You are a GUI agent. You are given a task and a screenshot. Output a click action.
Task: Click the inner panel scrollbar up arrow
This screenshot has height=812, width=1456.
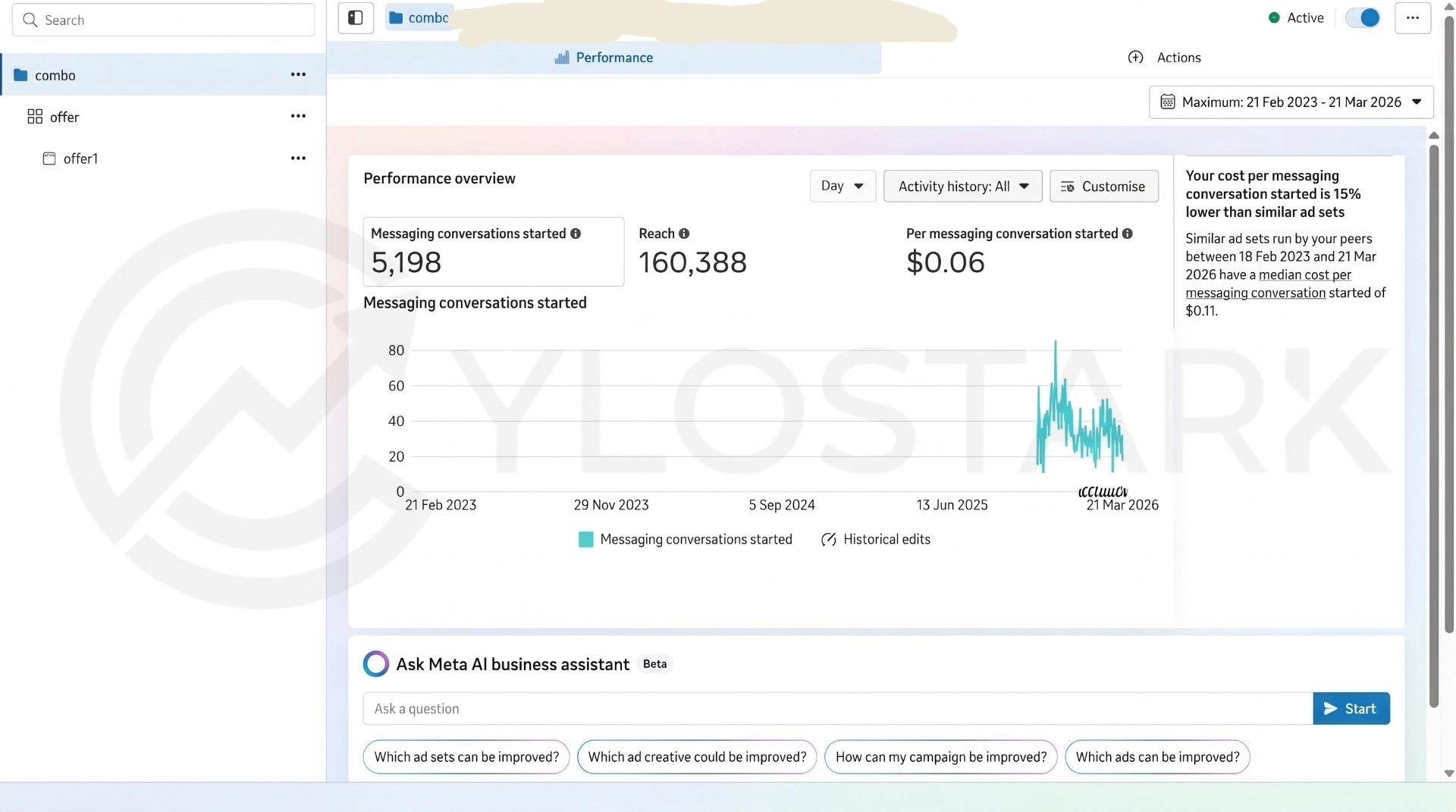(1433, 135)
